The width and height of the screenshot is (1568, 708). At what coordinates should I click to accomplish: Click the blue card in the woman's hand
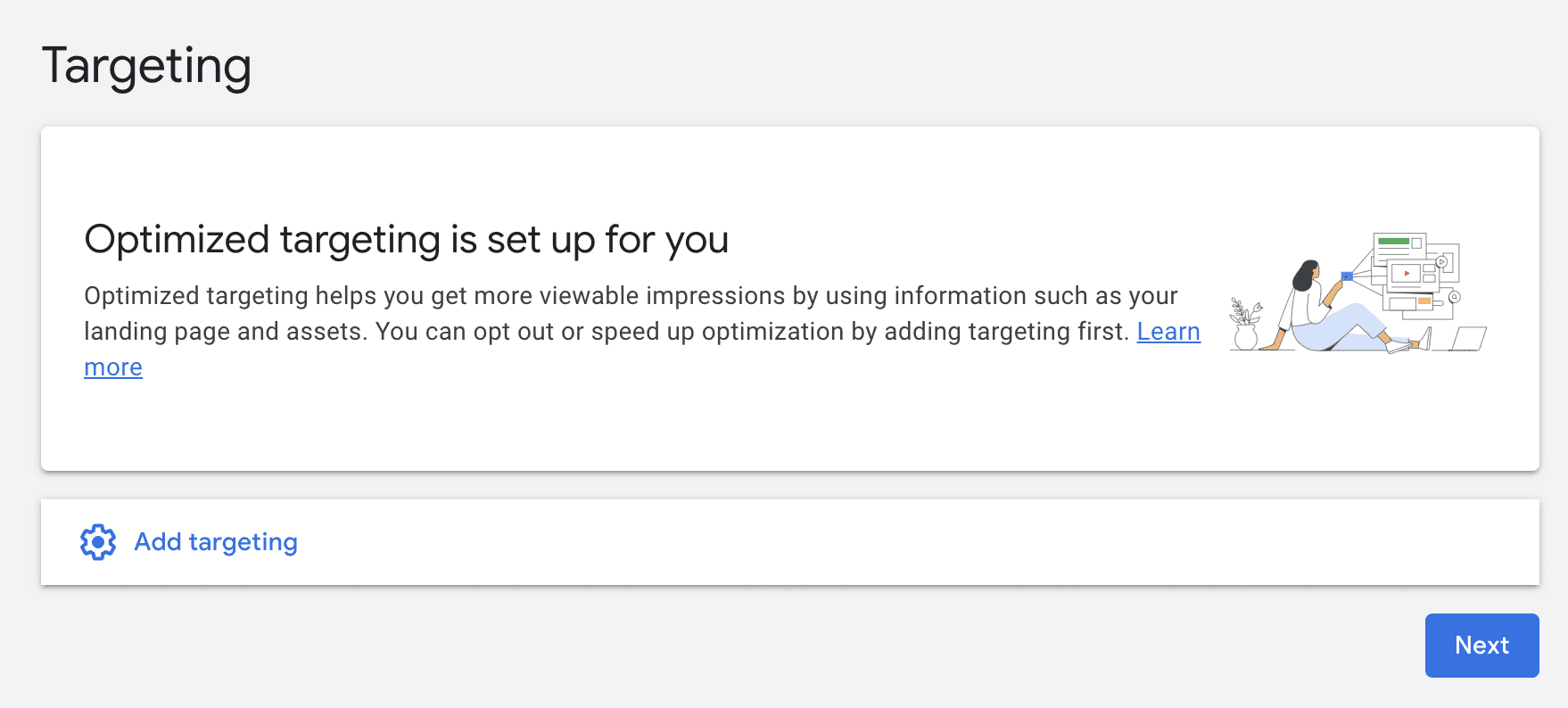[1347, 276]
